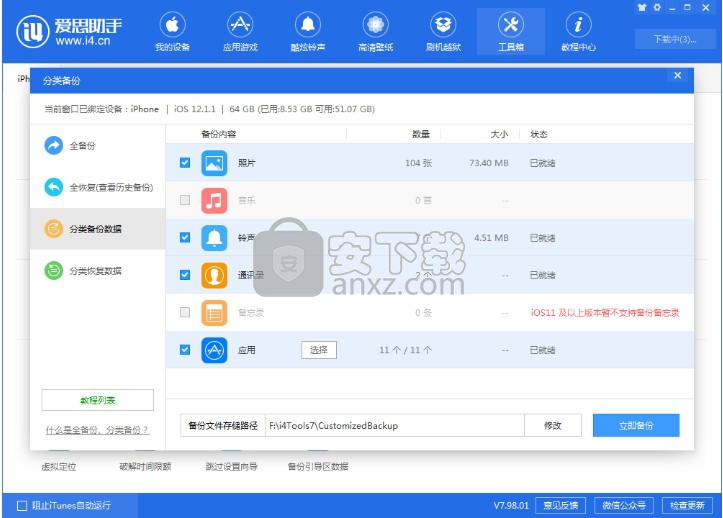Viewport: 723px width, 518px height.
Task: Open 应用游戏 apps and games section
Action: (x=240, y=25)
